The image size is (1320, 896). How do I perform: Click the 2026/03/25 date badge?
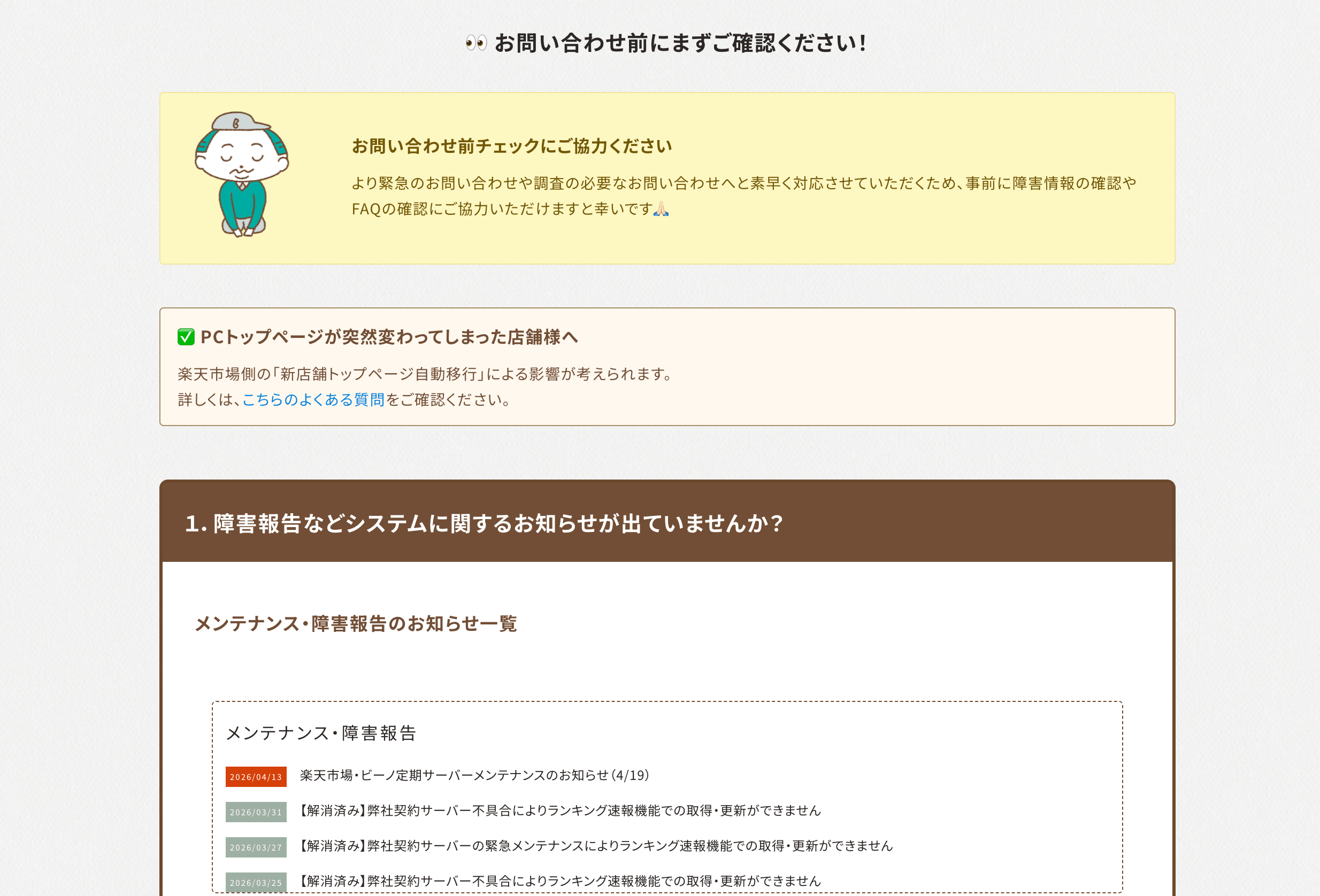click(x=256, y=882)
